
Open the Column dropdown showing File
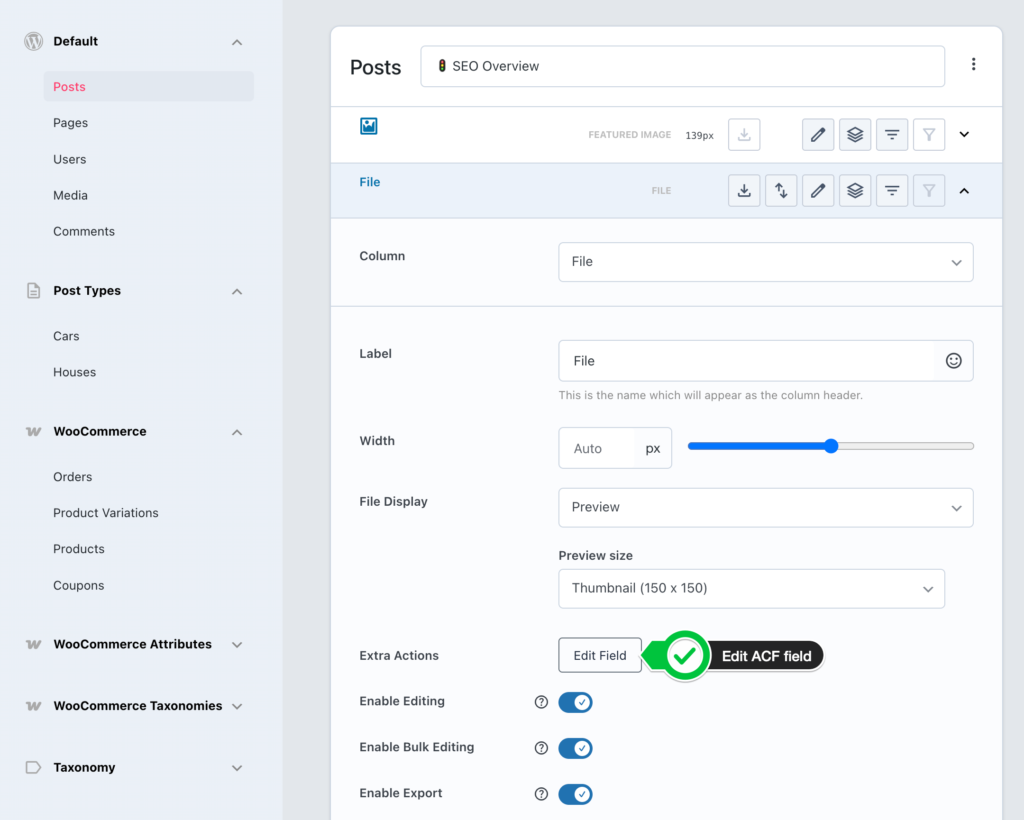pos(765,262)
